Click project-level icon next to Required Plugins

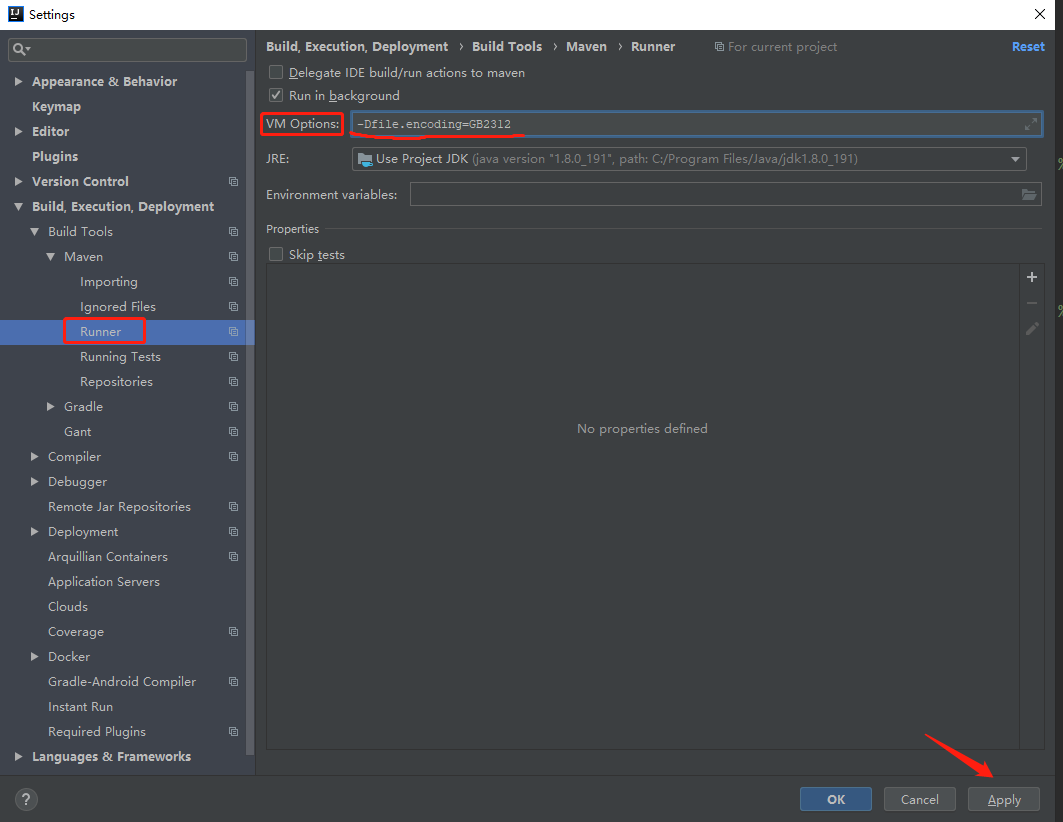[x=233, y=732]
